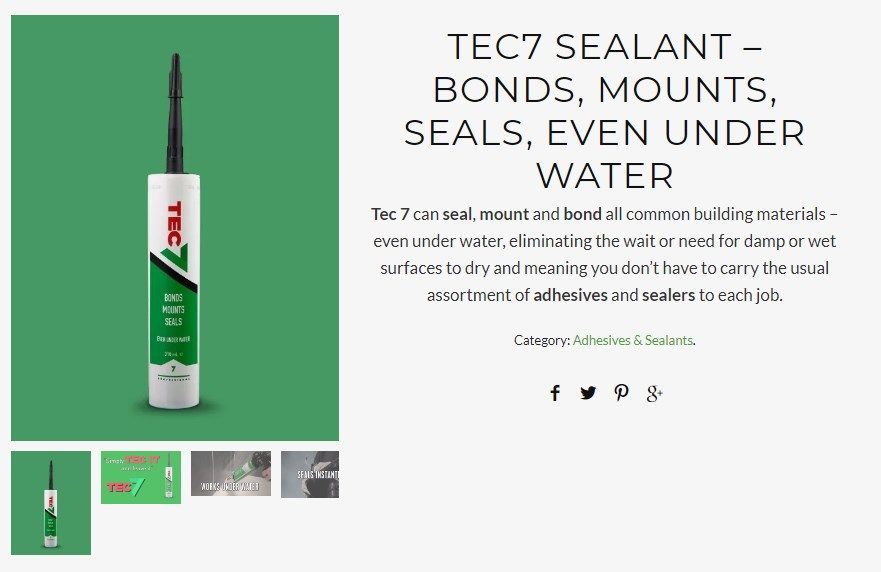881x572 pixels.
Task: Choose the 'Seals Instantly' thumbnail
Action: click(310, 474)
